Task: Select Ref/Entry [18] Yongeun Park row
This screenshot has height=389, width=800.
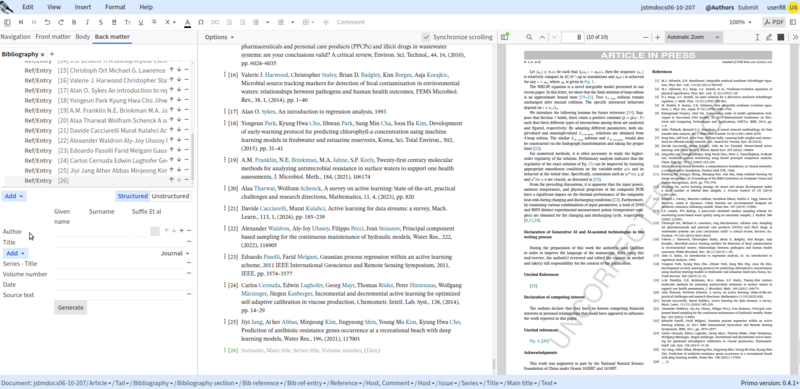Action: coord(96,101)
